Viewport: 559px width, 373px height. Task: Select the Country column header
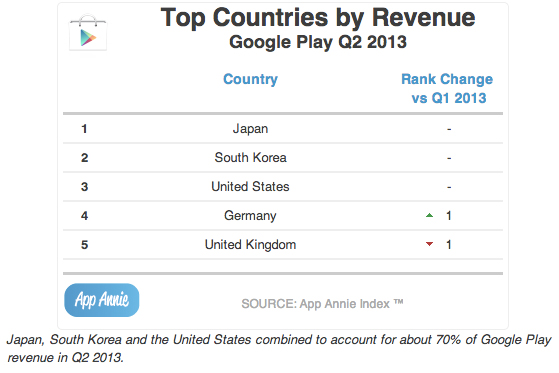(250, 79)
